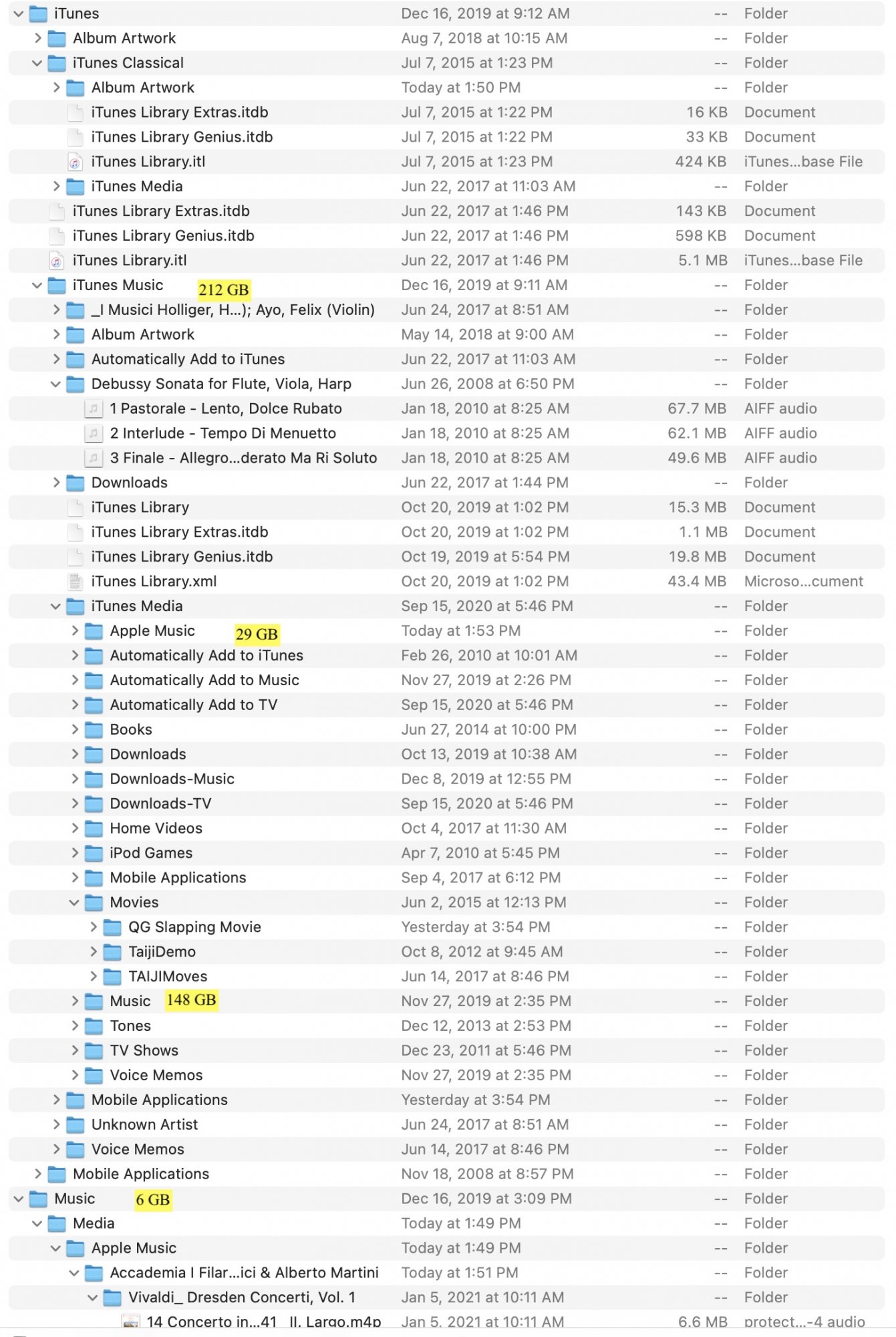Click the iTunes Library.xml file icon
Screen dimensions: 896x1337
(76, 582)
